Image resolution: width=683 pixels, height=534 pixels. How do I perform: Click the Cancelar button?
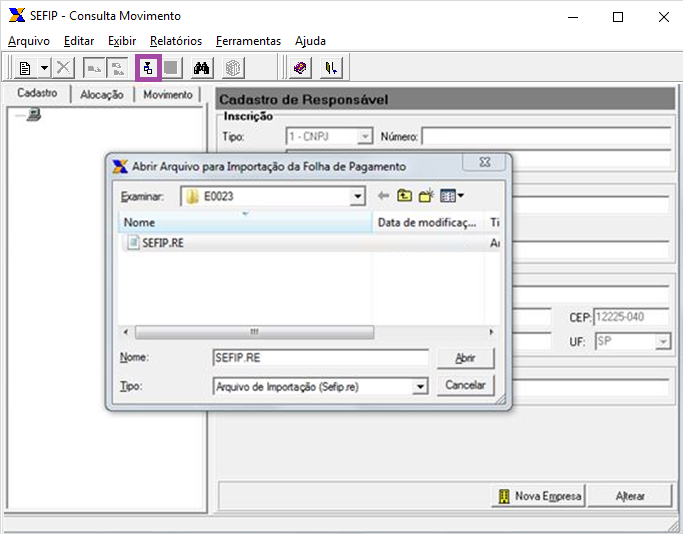point(466,385)
